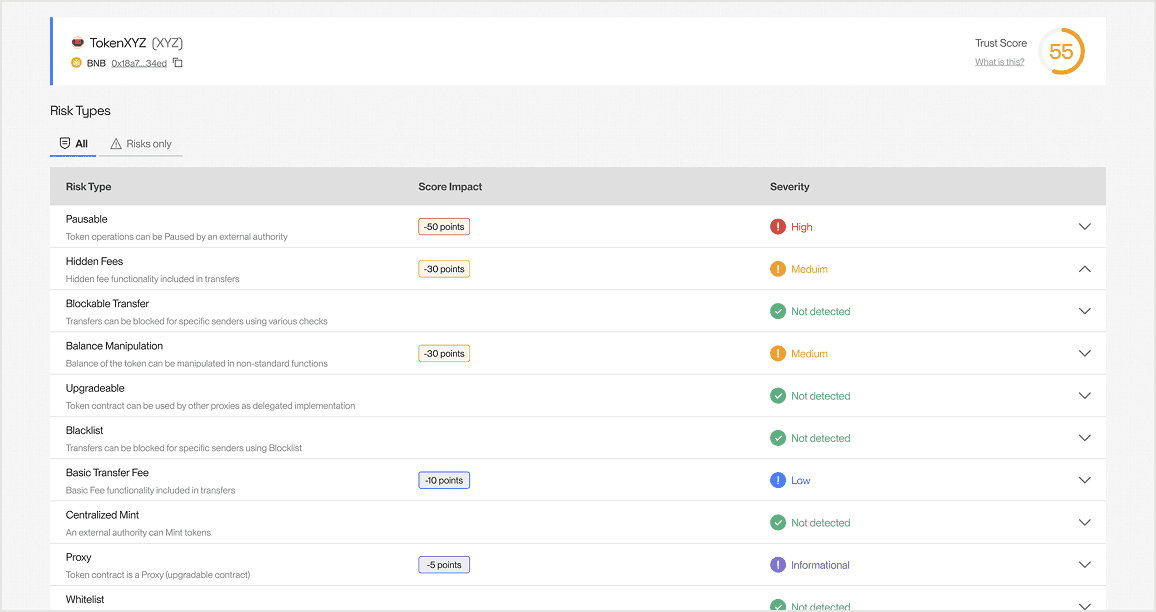Viewport: 1156px width, 612px height.
Task: Click the -50 points badge for Pausable
Action: click(x=443, y=226)
